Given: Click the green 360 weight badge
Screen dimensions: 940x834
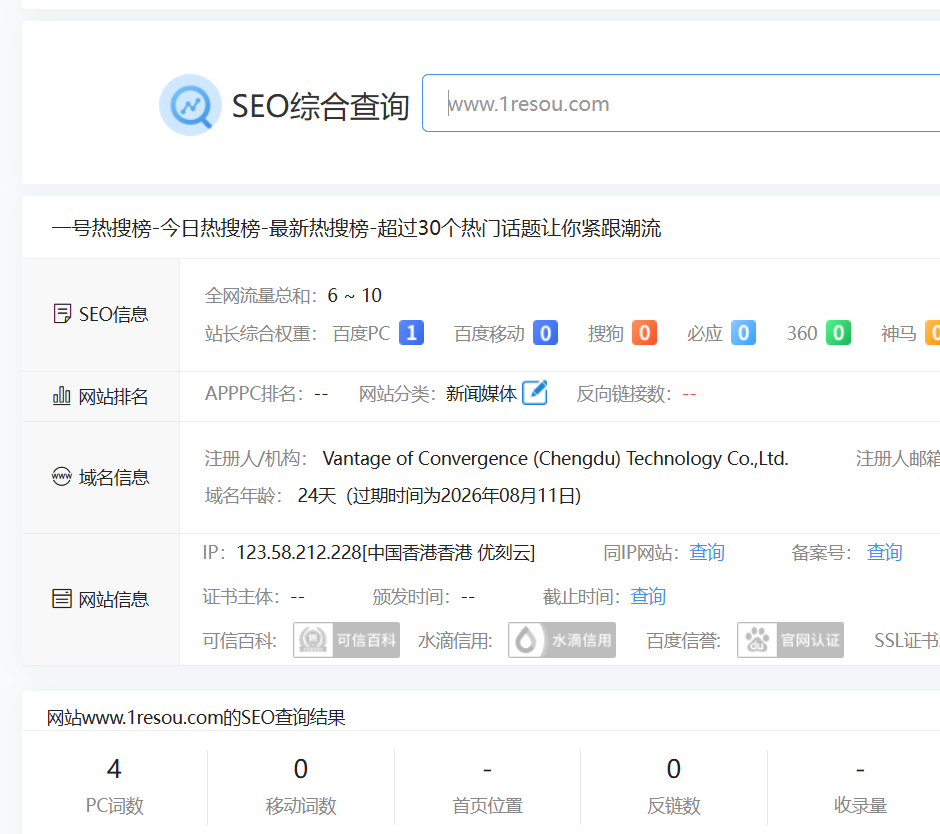Looking at the screenshot, I should point(838,333).
